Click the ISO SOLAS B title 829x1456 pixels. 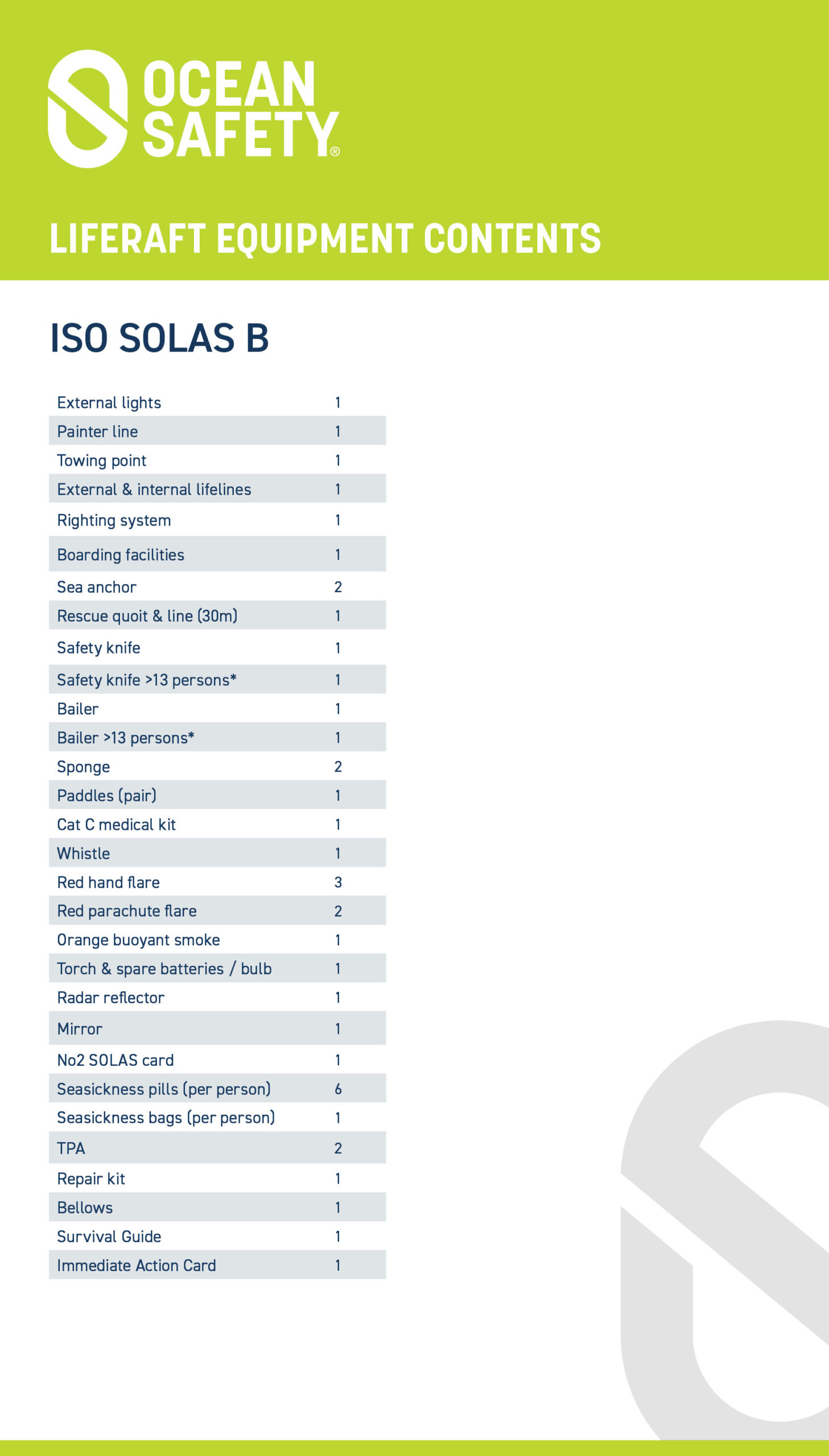pyautogui.click(x=159, y=338)
